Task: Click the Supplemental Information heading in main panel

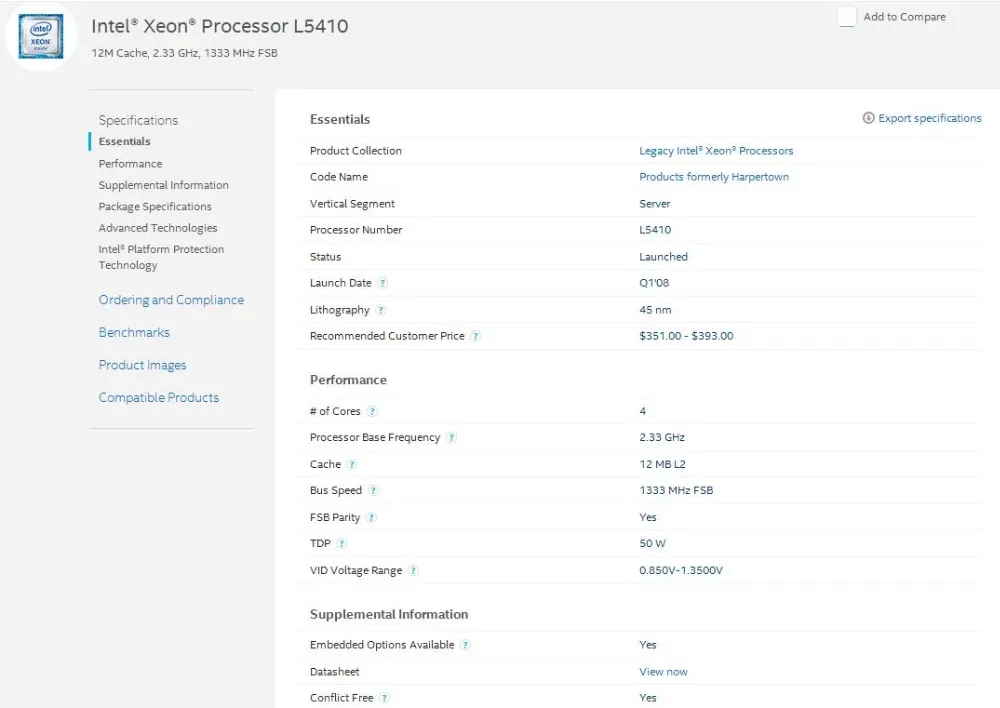Action: (x=389, y=614)
